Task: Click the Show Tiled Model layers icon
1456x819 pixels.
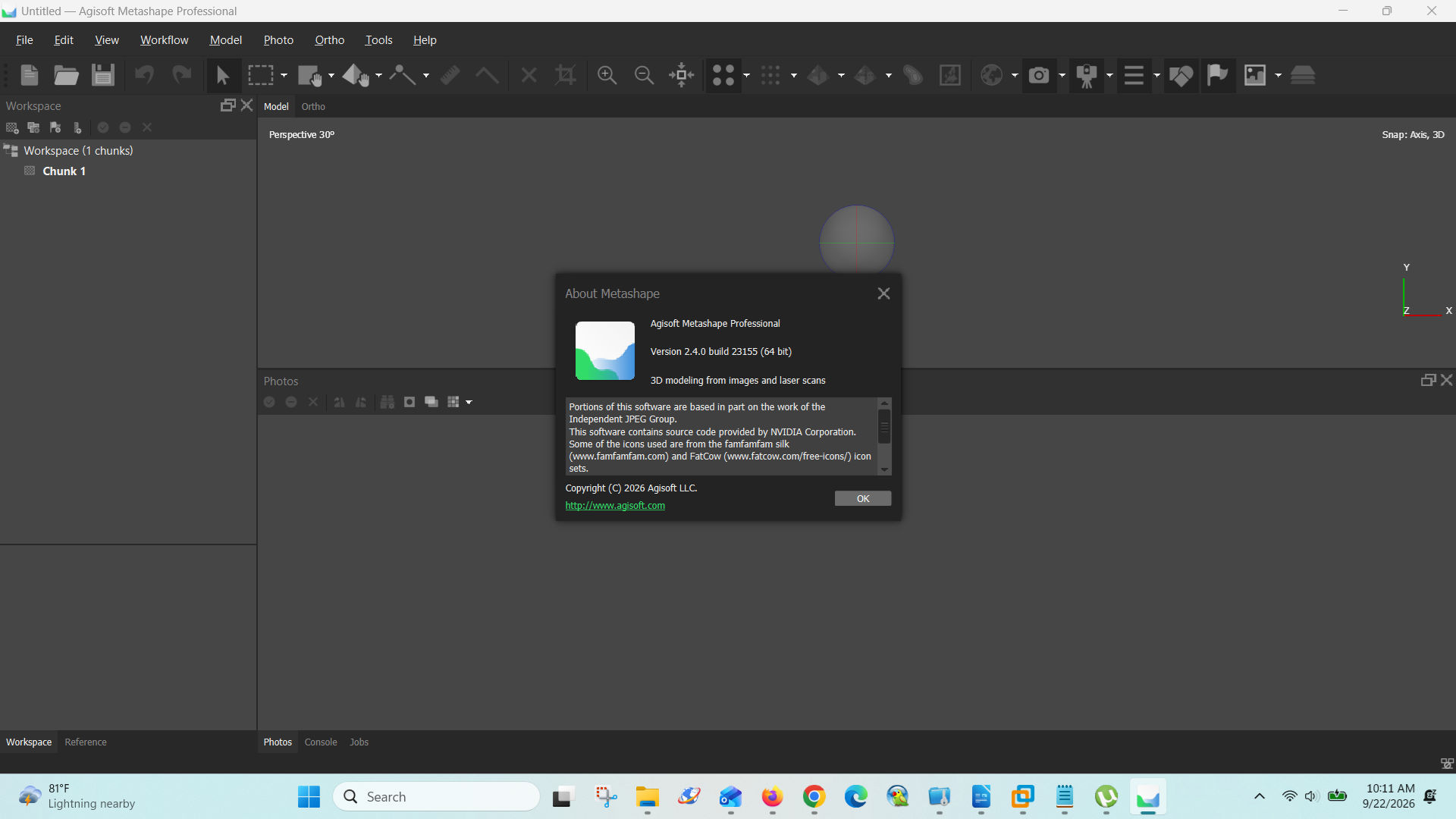Action: [1302, 75]
